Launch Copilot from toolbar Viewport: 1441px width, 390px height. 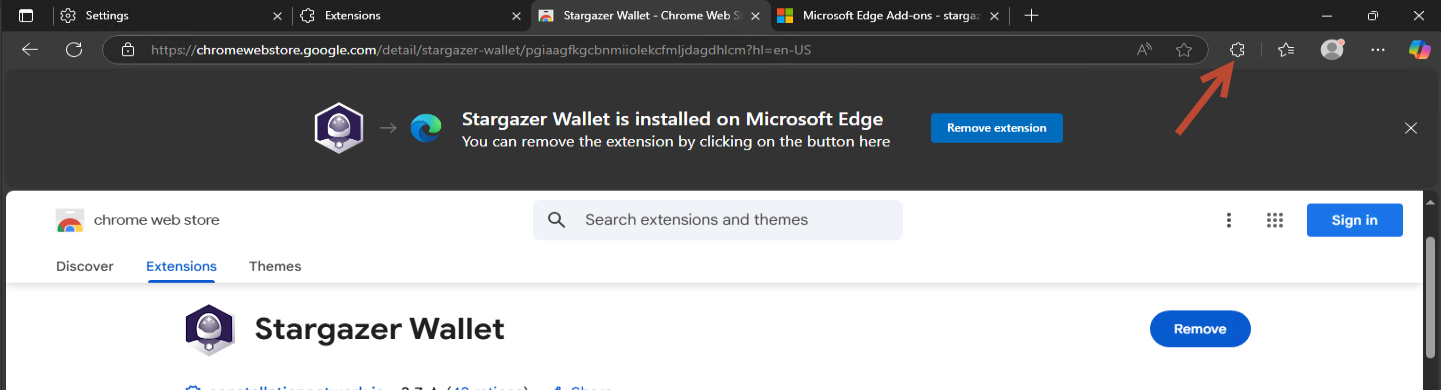pos(1419,49)
